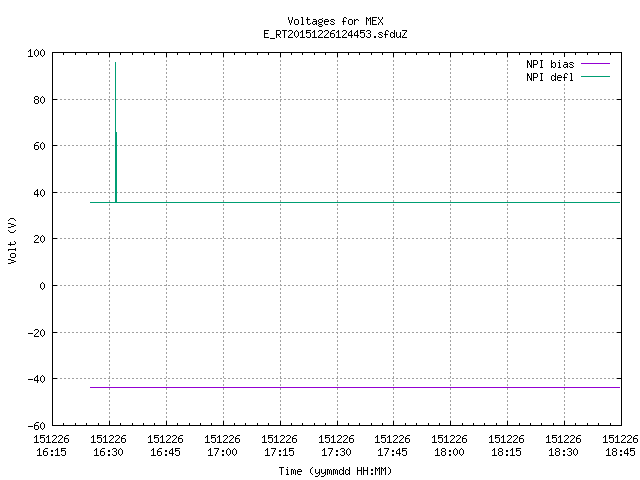Click the 'Time (yymmdd HH:MM)' x-axis label
Image resolution: width=640 pixels, height=480 pixels.
click(335, 471)
